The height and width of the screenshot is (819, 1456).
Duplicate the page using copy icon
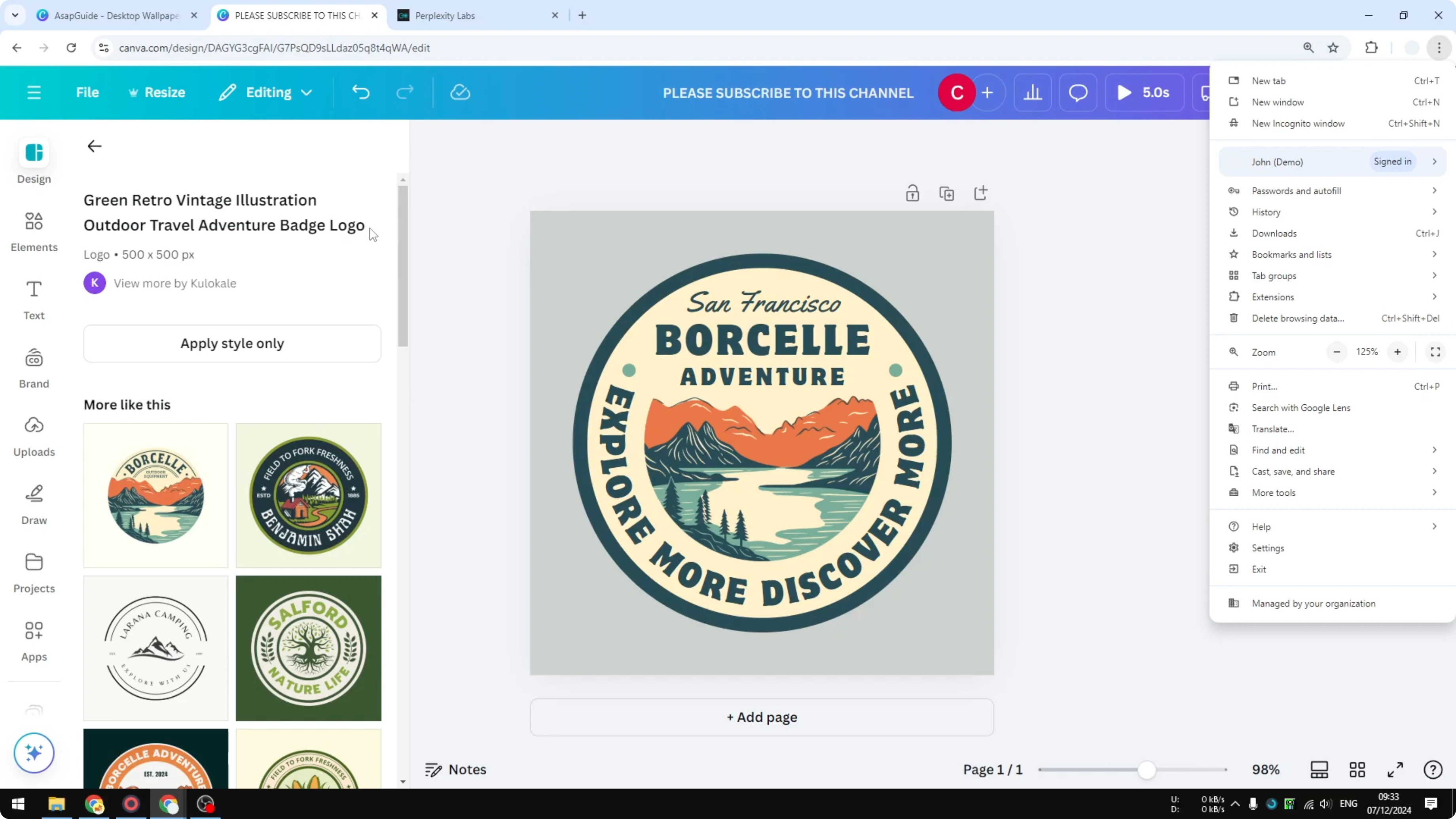click(x=947, y=193)
